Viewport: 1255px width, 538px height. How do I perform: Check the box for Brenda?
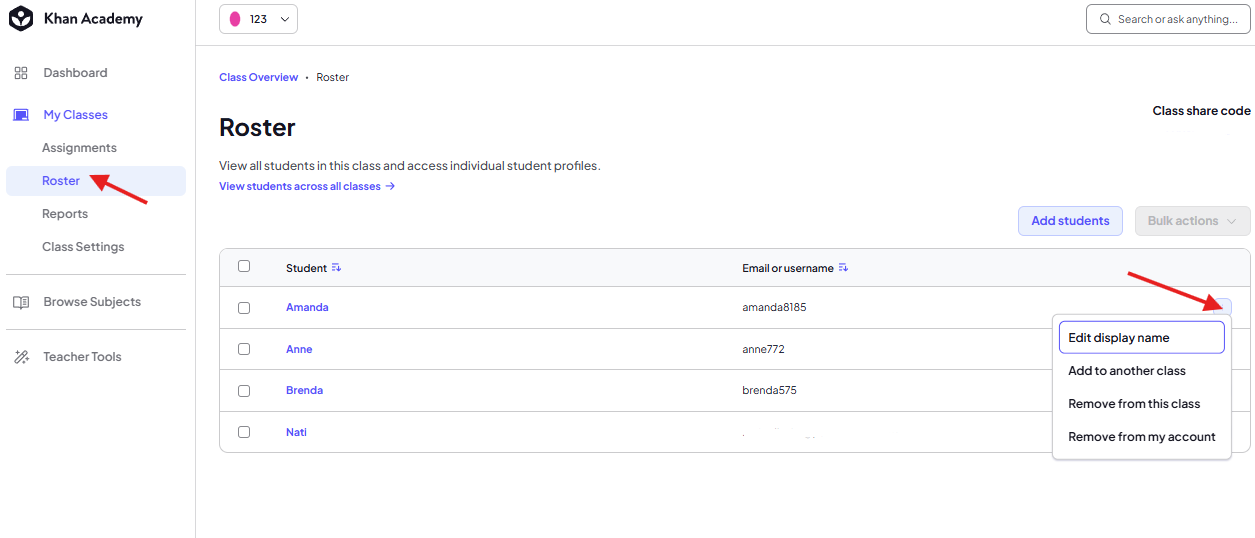pos(244,391)
